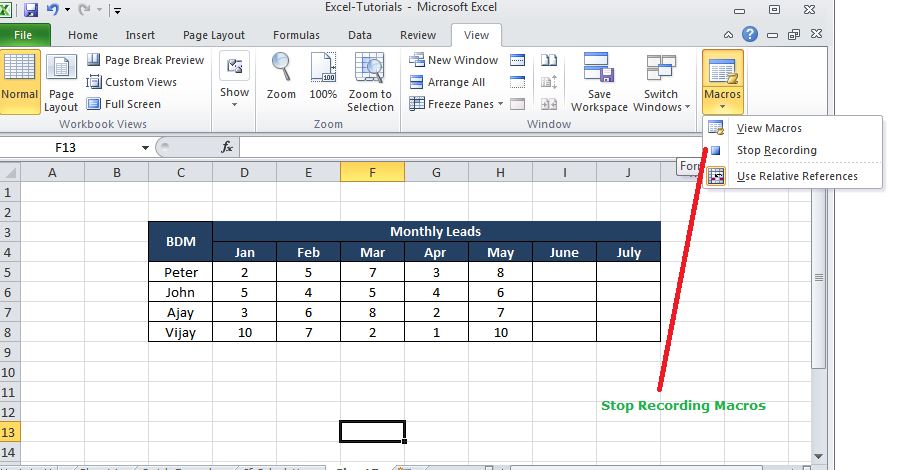Close the workbook window with the X icon
This screenshot has width=899, height=470.
[816, 34]
